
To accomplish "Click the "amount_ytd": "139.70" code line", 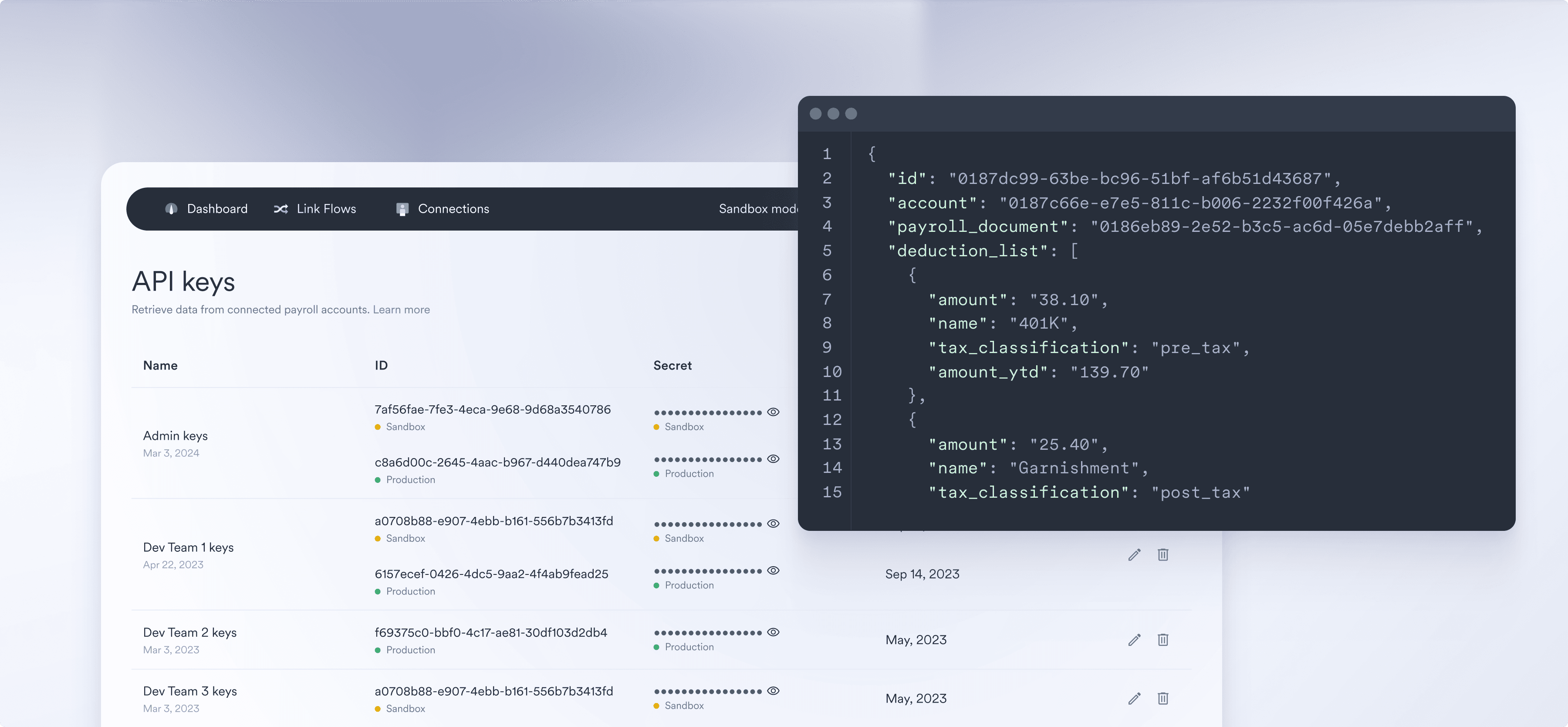I will click(1038, 372).
